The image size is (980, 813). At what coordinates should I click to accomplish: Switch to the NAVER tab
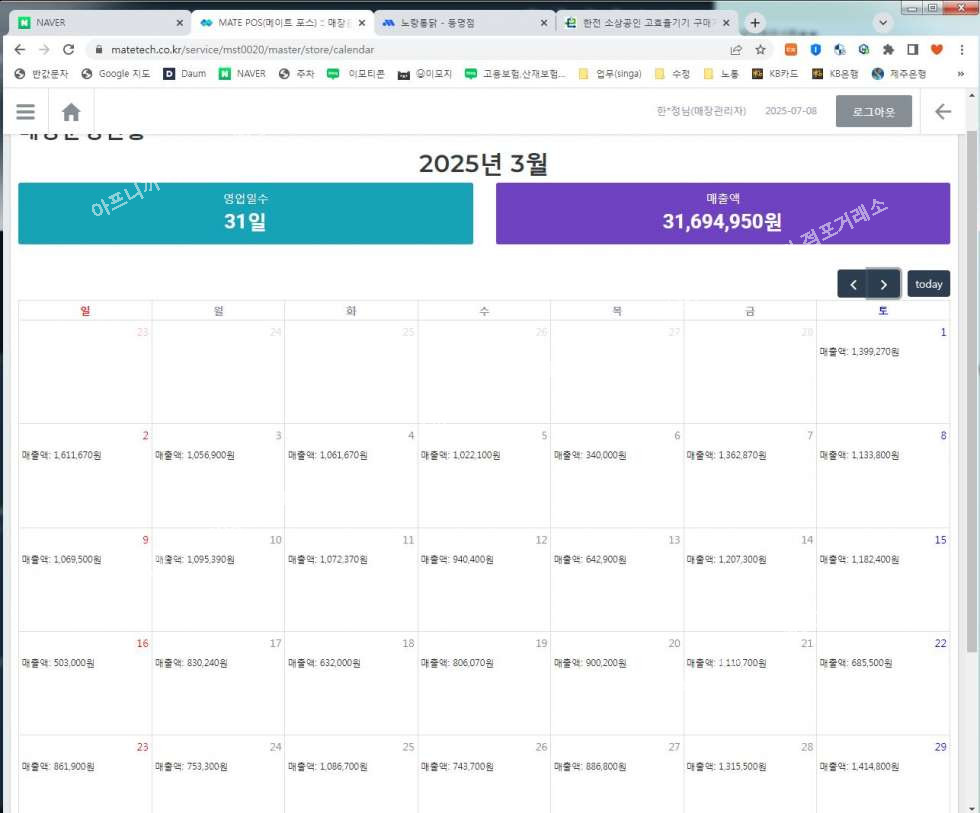click(95, 22)
